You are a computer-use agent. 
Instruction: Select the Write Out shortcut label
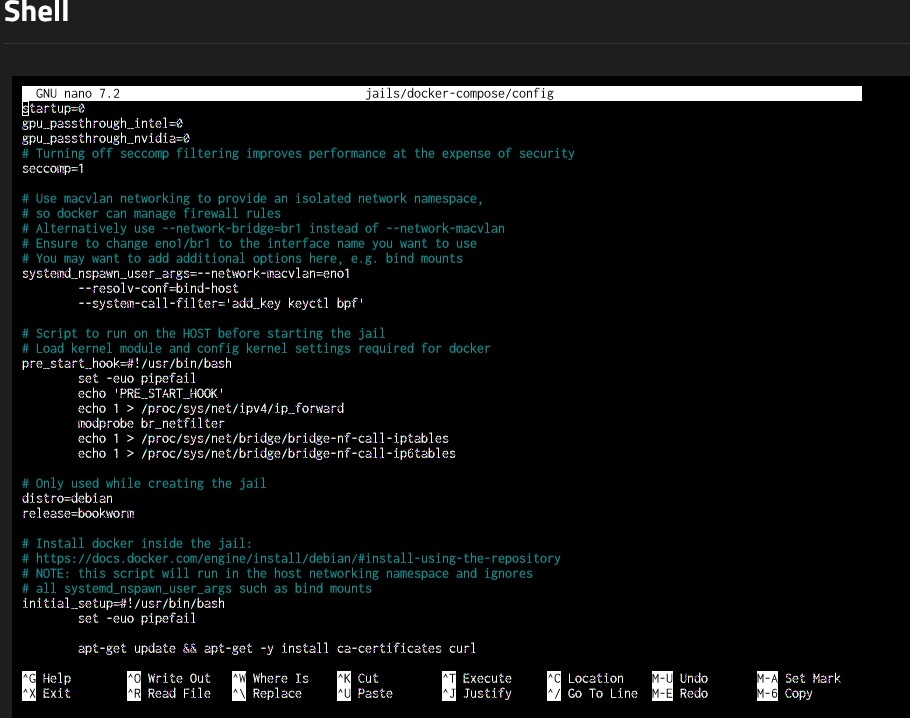click(179, 678)
